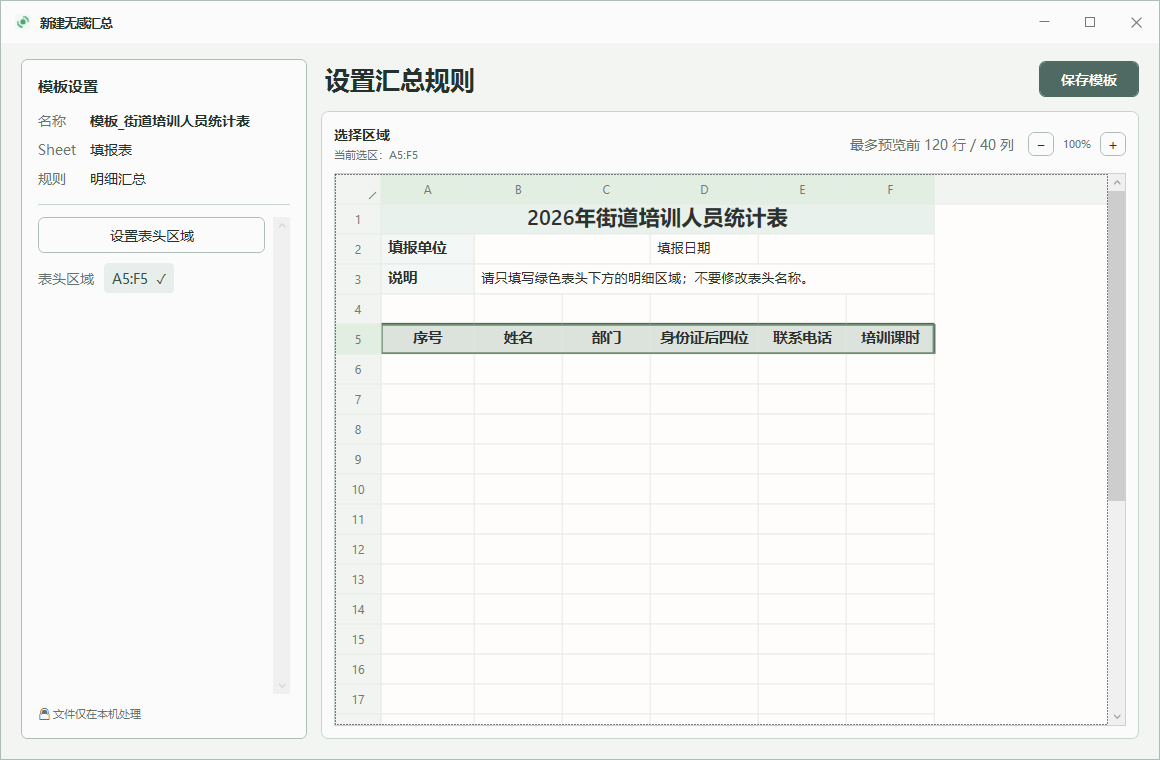Close the 新建无感汇总 window
The width and height of the screenshot is (1160, 760).
[1136, 22]
